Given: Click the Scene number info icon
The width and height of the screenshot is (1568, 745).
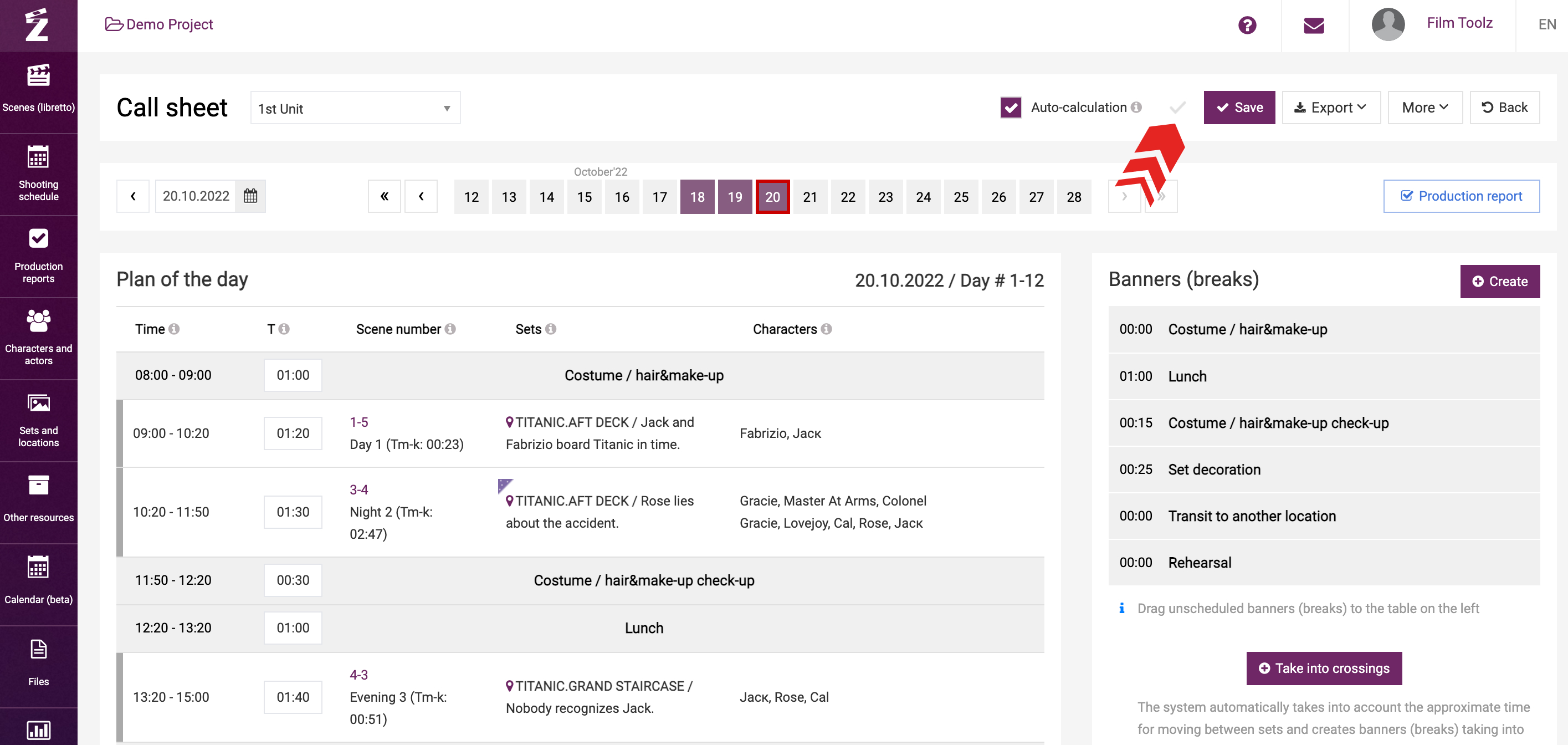Looking at the screenshot, I should tap(450, 329).
